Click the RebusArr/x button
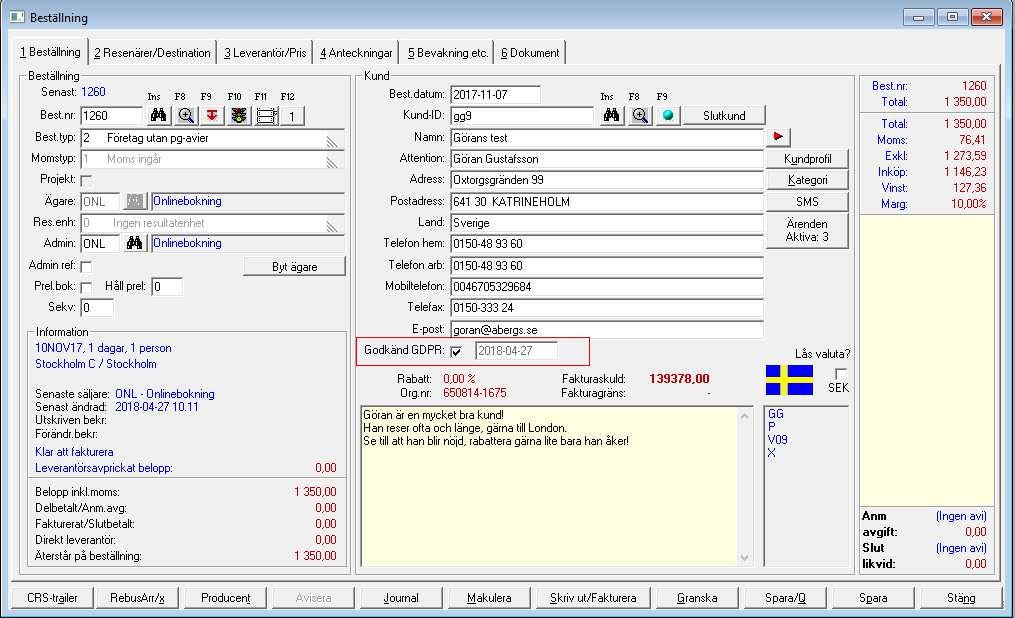1015x618 pixels. click(x=137, y=598)
